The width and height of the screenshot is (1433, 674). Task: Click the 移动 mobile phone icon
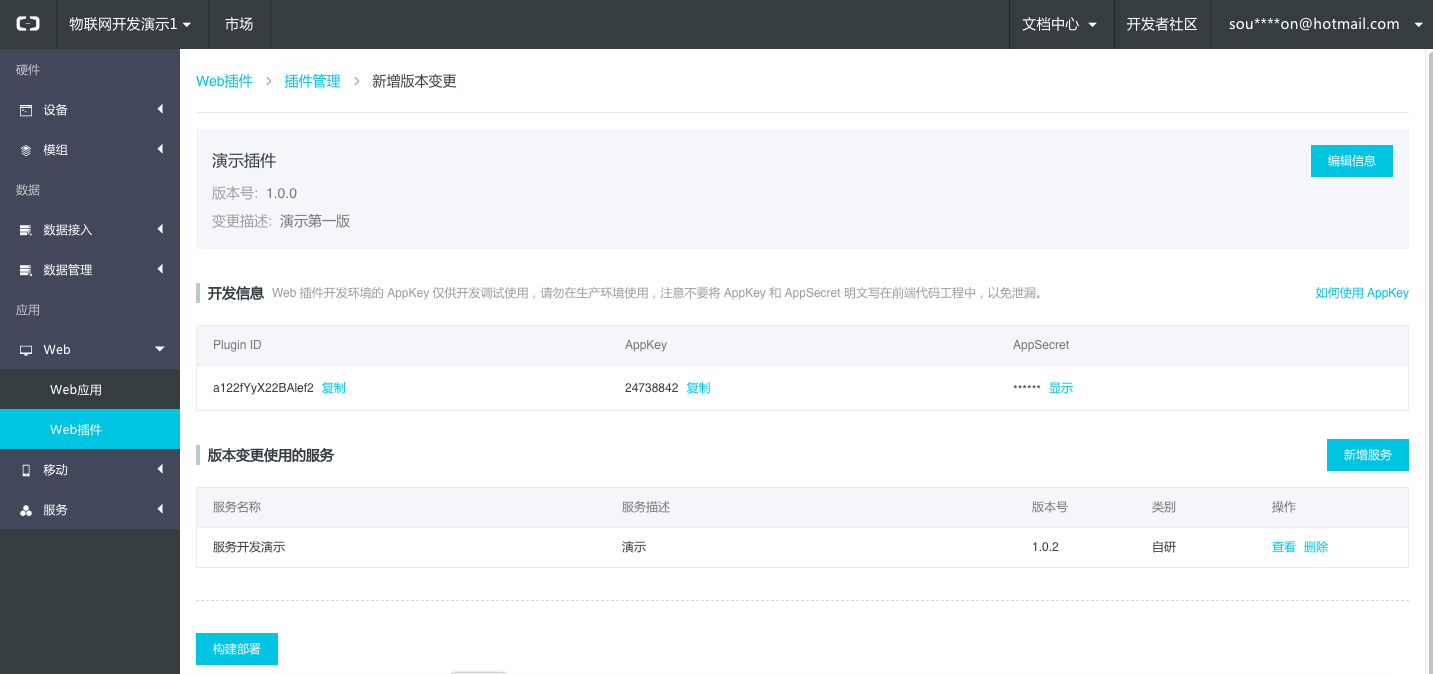point(26,470)
